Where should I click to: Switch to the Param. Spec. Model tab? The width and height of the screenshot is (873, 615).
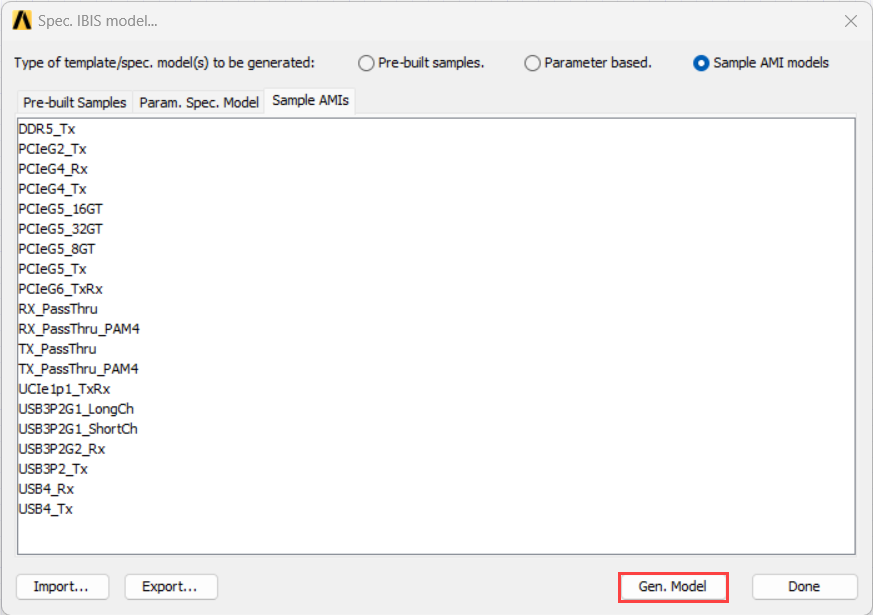pos(198,101)
